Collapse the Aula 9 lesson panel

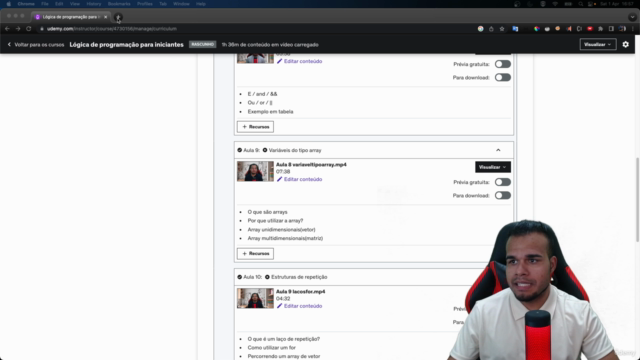point(498,150)
